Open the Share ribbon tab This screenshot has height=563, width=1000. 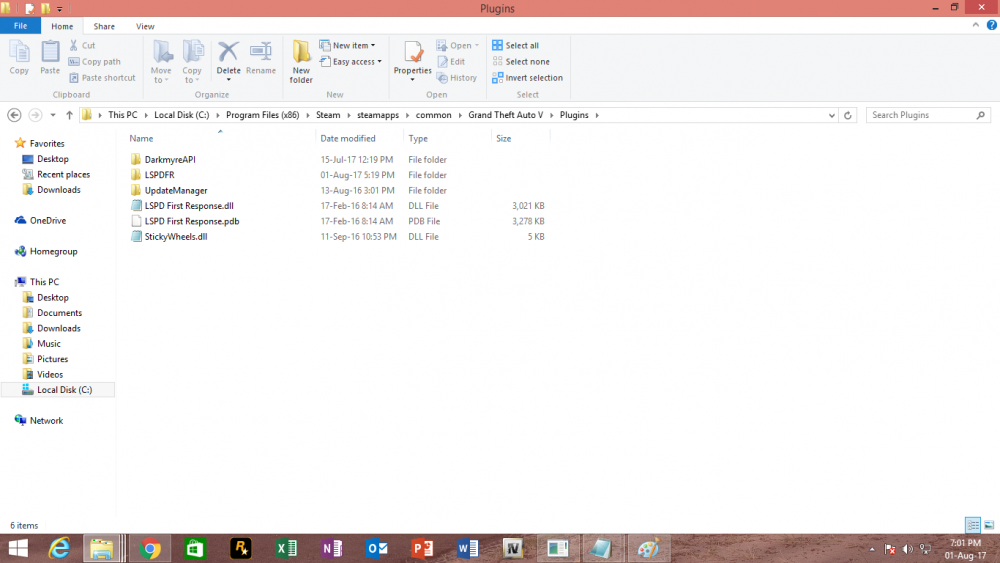click(104, 26)
